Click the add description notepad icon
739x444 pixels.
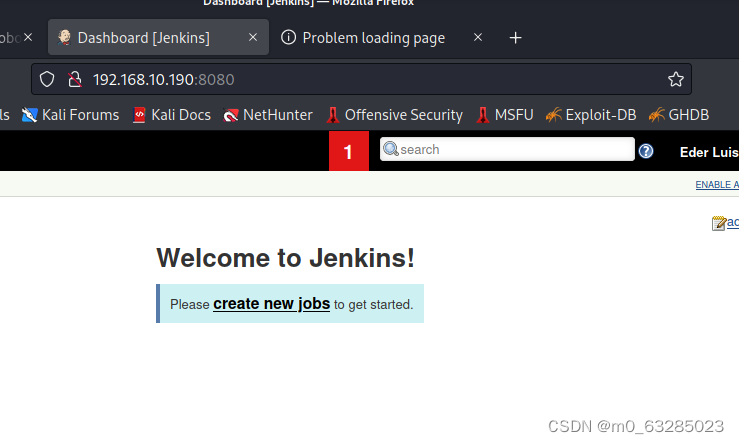click(x=719, y=222)
